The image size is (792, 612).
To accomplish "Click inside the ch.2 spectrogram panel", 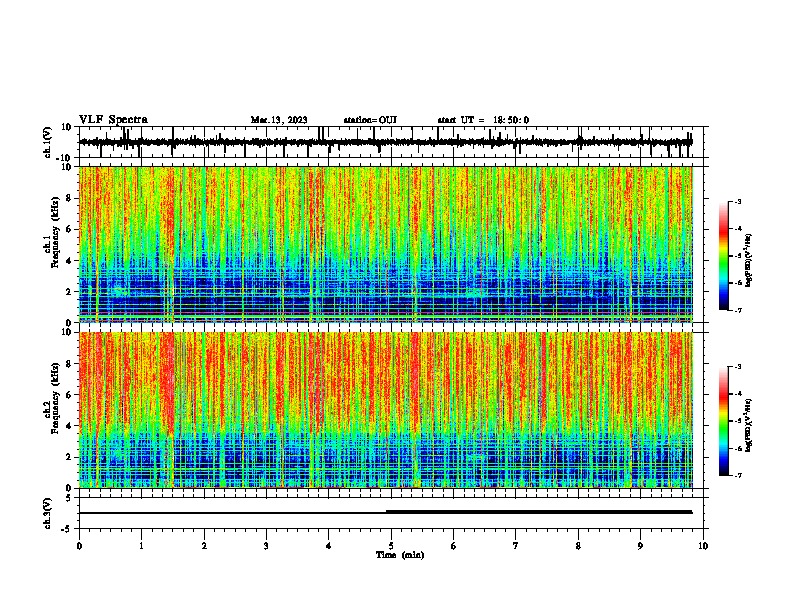I will [x=385, y=410].
